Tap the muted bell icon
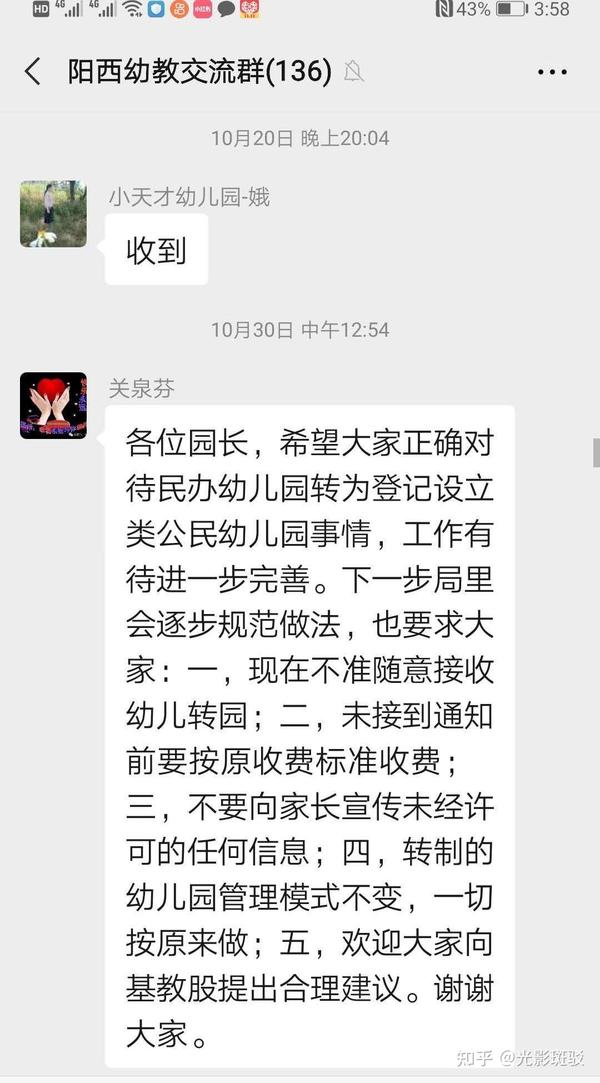The image size is (600, 1083). [x=354, y=72]
